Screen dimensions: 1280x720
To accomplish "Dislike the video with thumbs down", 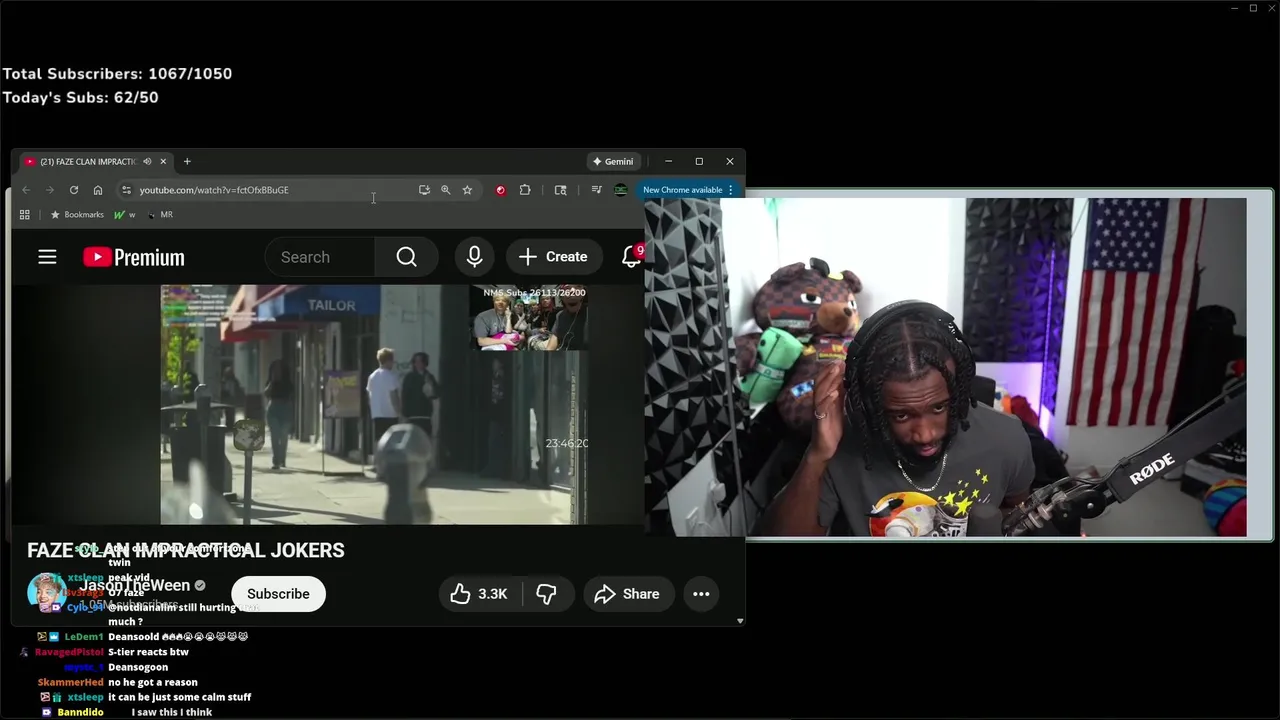I will pyautogui.click(x=546, y=594).
